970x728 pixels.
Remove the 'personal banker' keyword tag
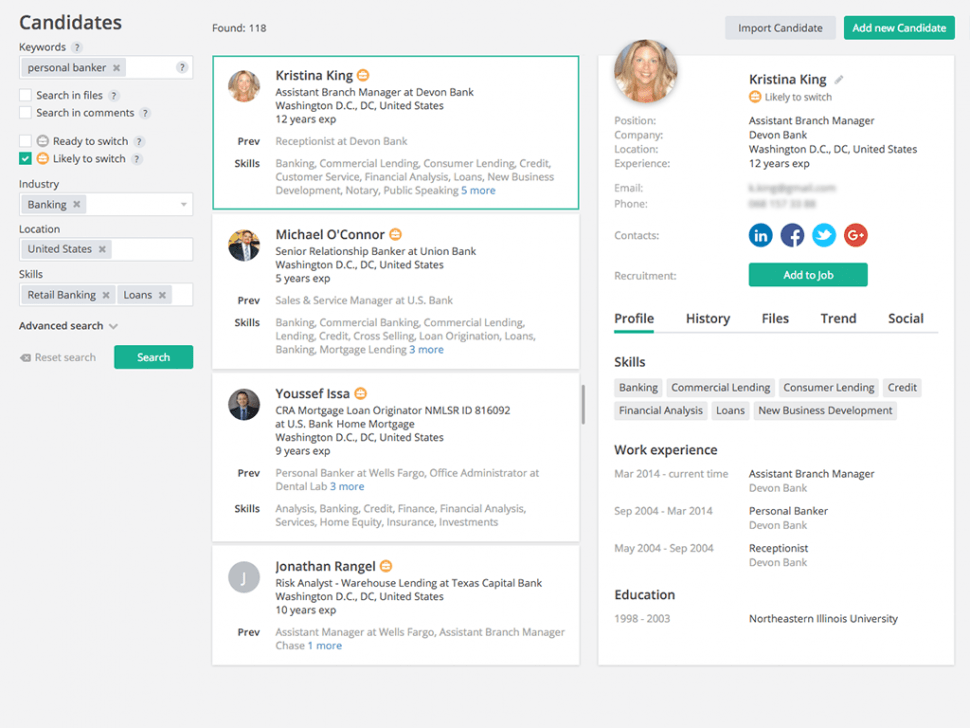click(116, 68)
